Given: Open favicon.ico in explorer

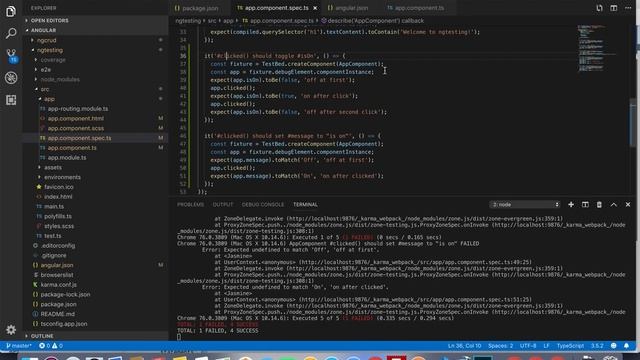Looking at the screenshot, I should (96, 187).
